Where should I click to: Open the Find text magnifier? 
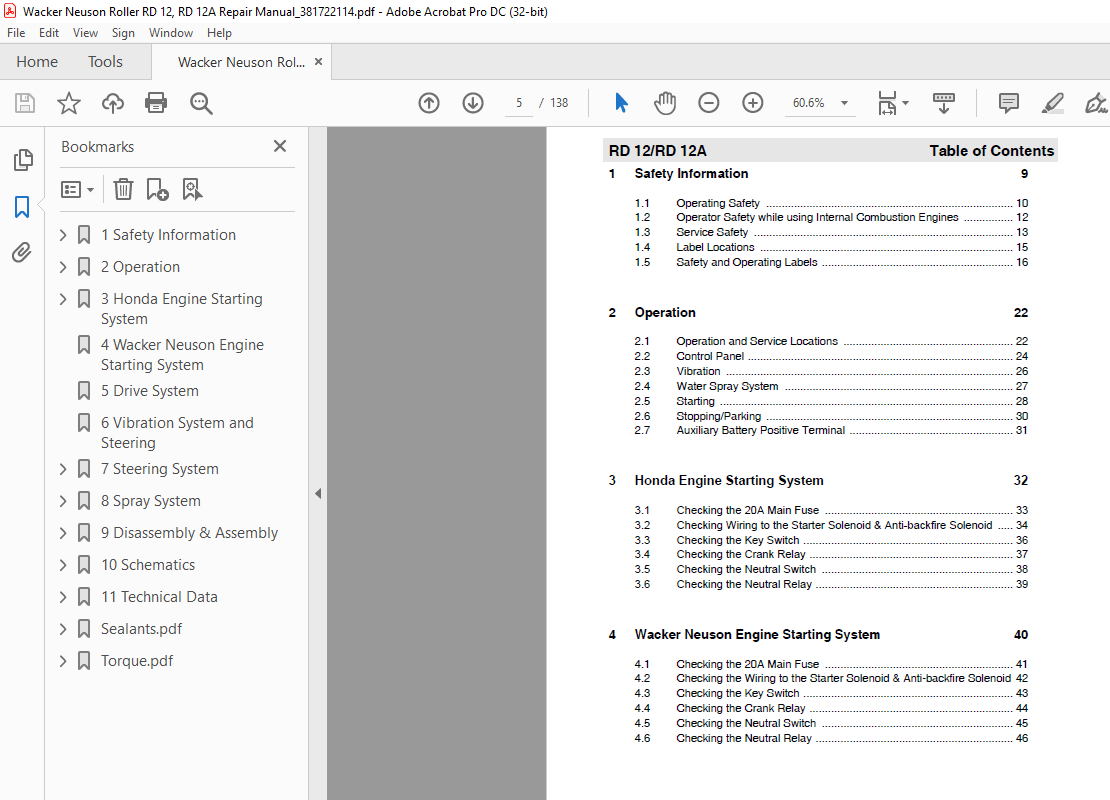click(201, 103)
